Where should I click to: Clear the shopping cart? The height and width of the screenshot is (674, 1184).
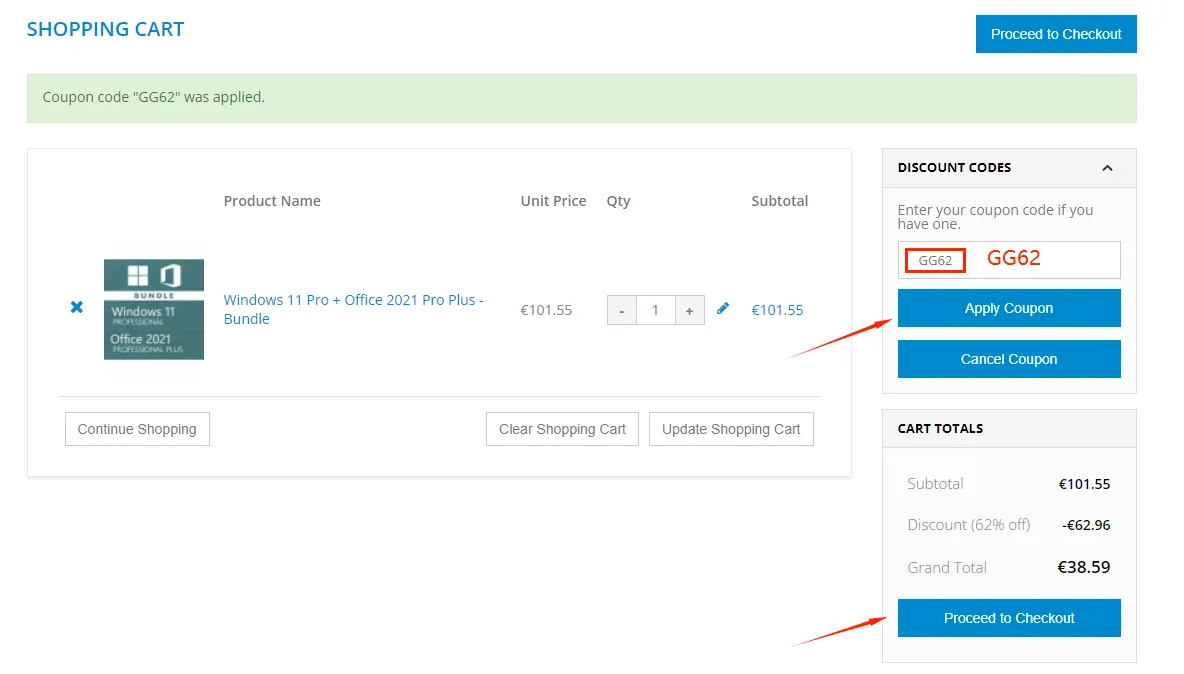(562, 429)
